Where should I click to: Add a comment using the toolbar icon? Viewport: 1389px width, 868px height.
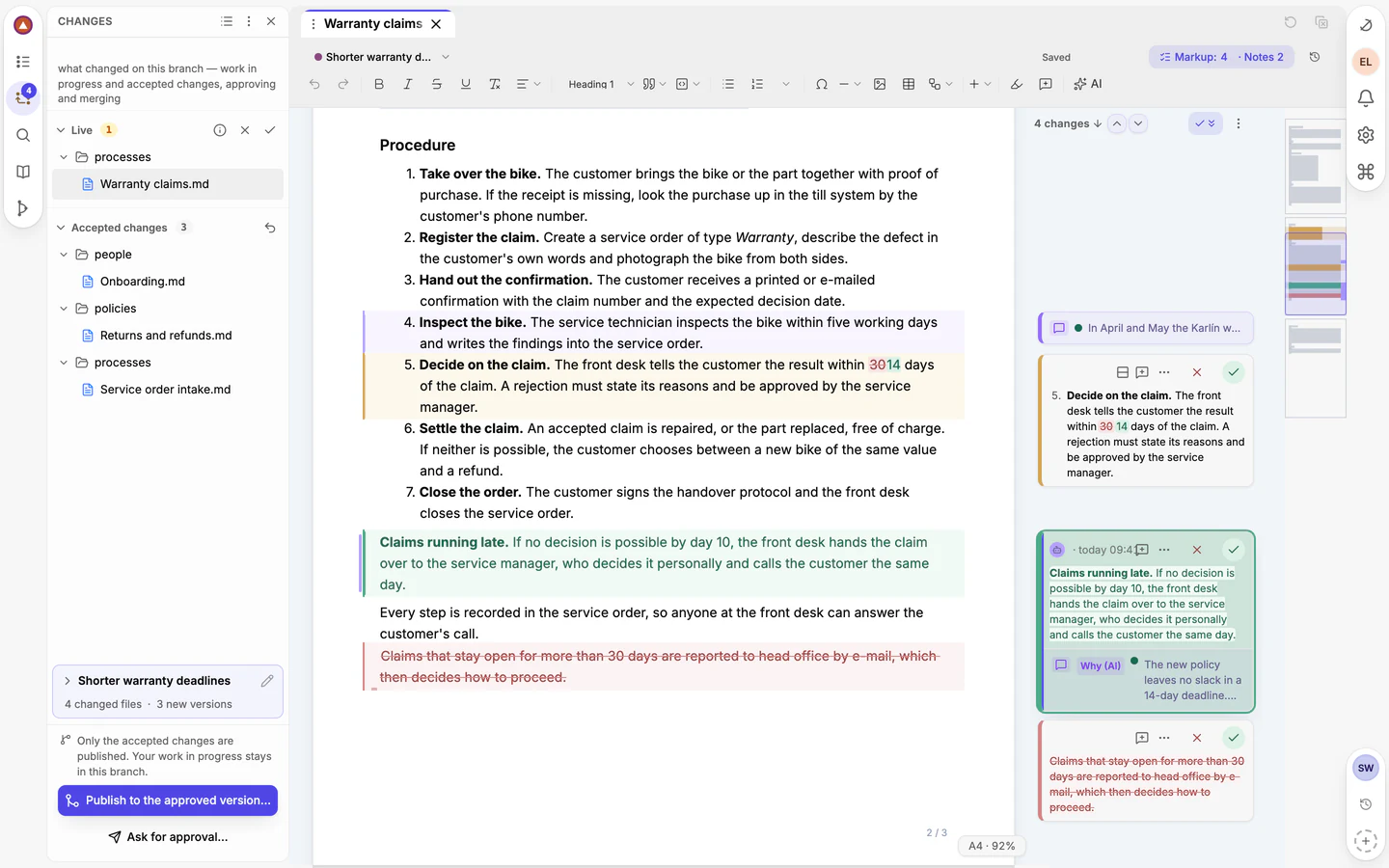tap(1046, 84)
